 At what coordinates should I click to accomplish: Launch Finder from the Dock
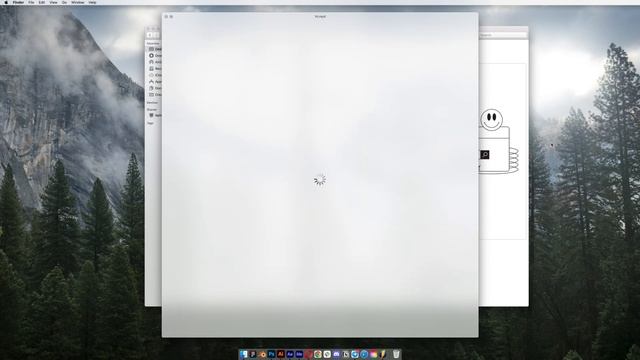(244, 354)
